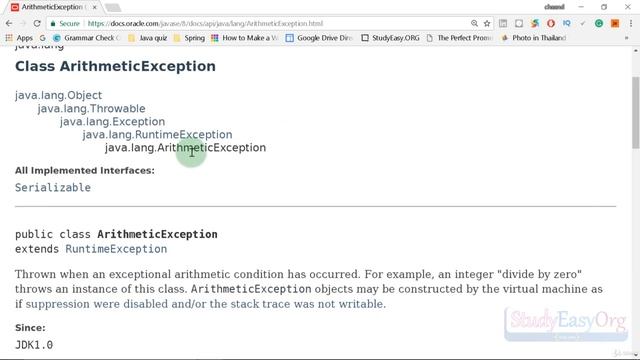Open the Photo in Thailand bookmark
640x360 pixels.
tap(533, 38)
